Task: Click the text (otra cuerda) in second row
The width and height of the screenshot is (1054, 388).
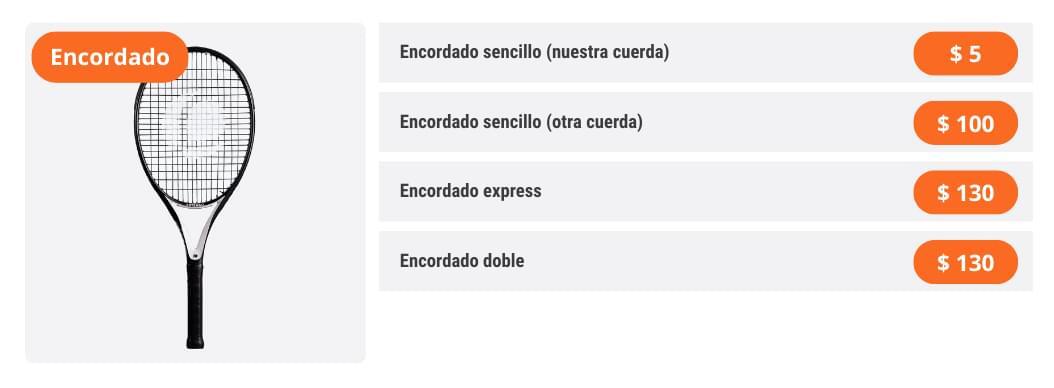Action: pyautogui.click(x=594, y=122)
